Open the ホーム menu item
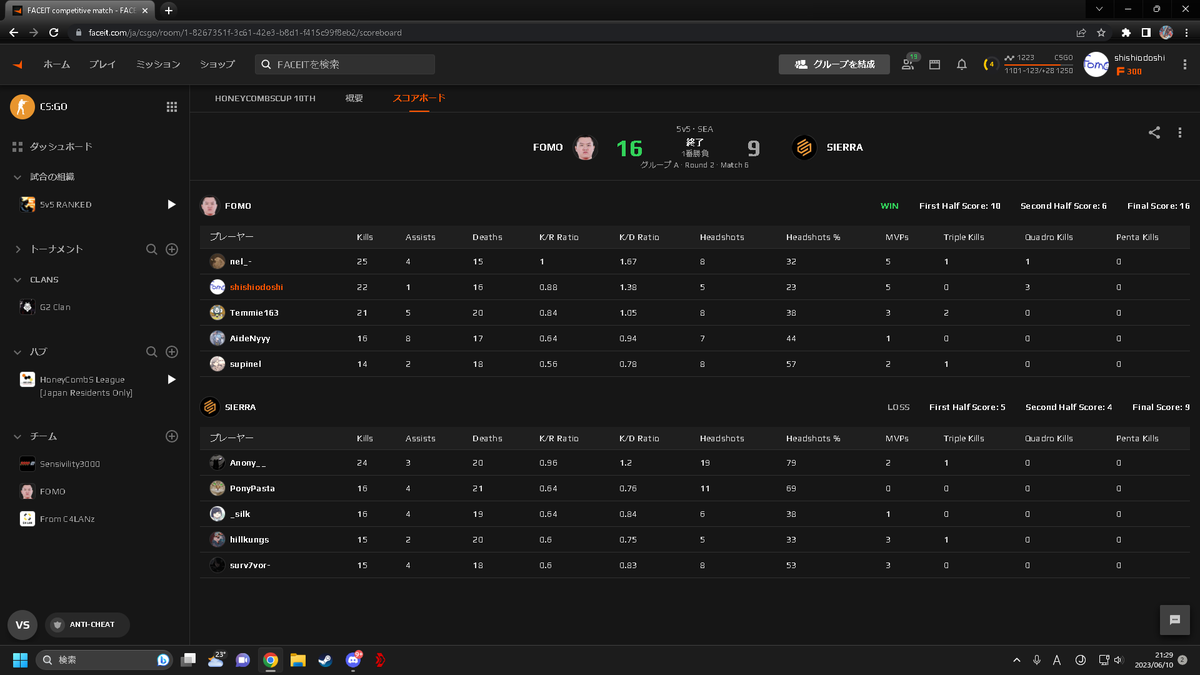1200x675 pixels. 56,64
